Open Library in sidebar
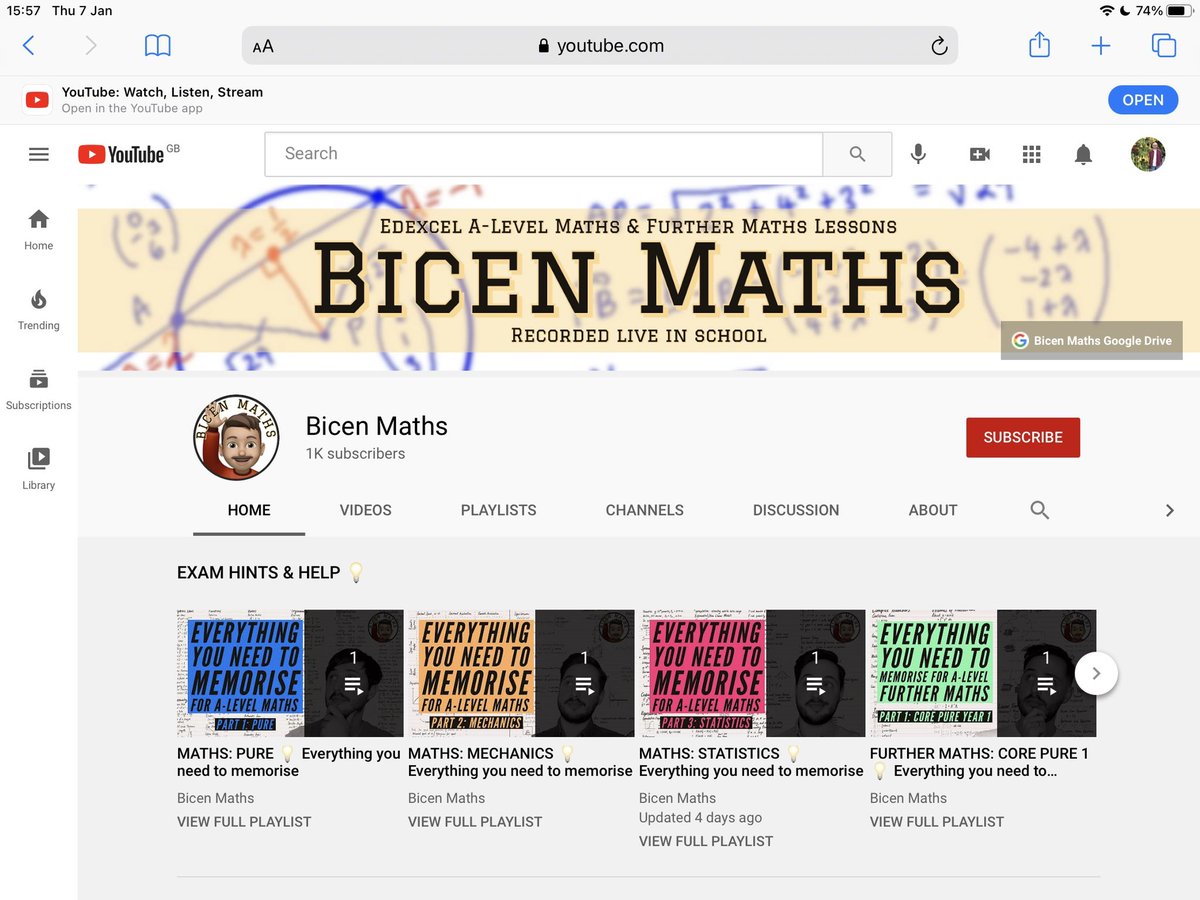Screen dimensions: 1200x900 [x=39, y=470]
